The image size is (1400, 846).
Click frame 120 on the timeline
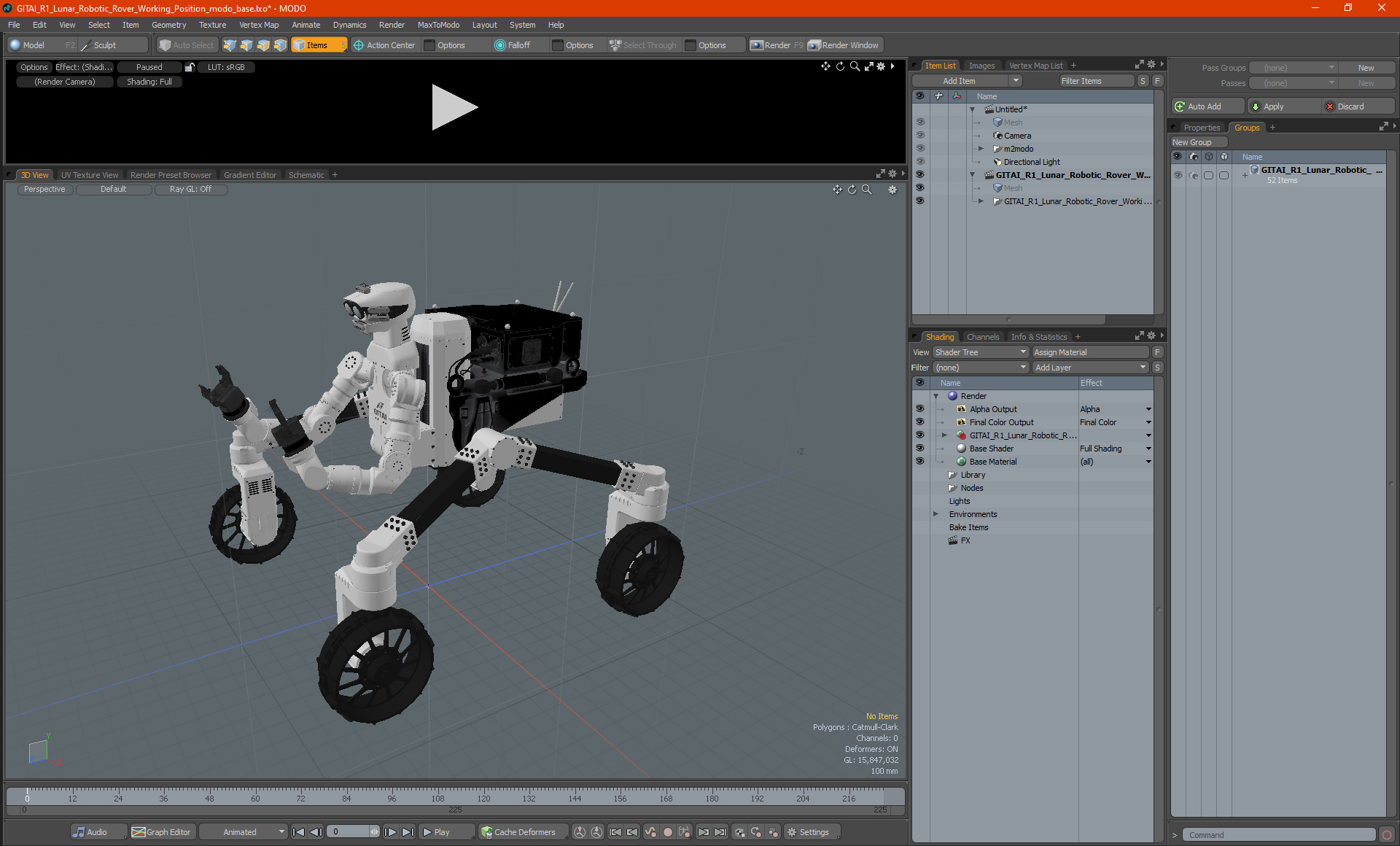(x=483, y=795)
